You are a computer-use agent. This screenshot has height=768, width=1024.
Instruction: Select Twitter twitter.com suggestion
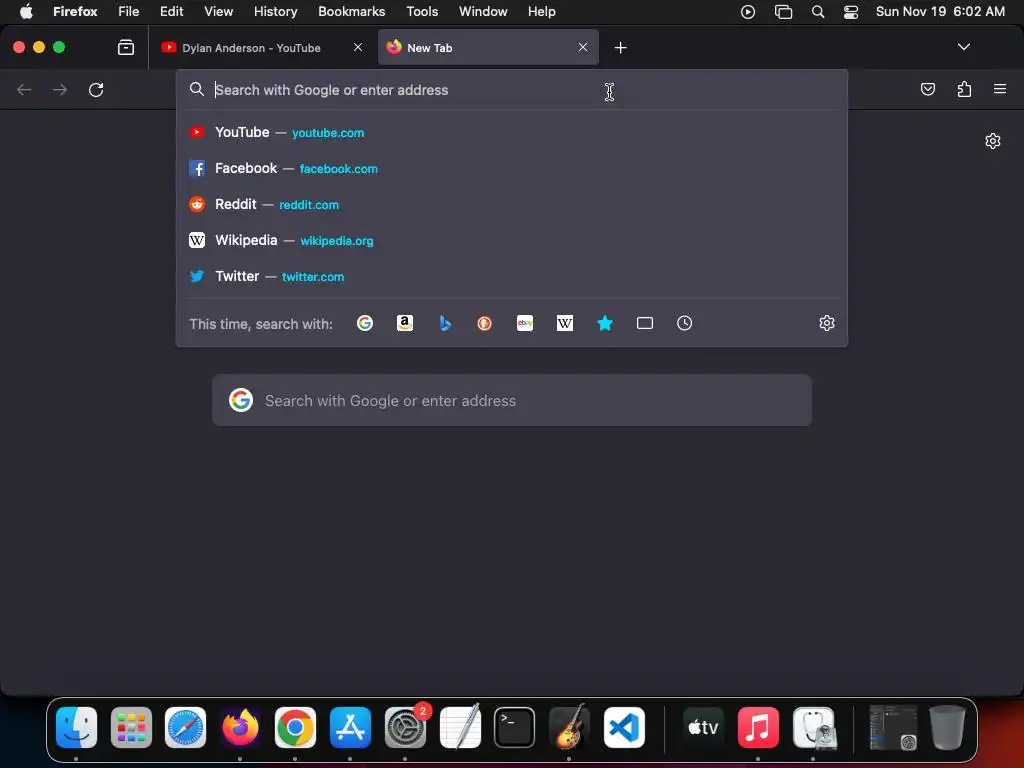512,276
